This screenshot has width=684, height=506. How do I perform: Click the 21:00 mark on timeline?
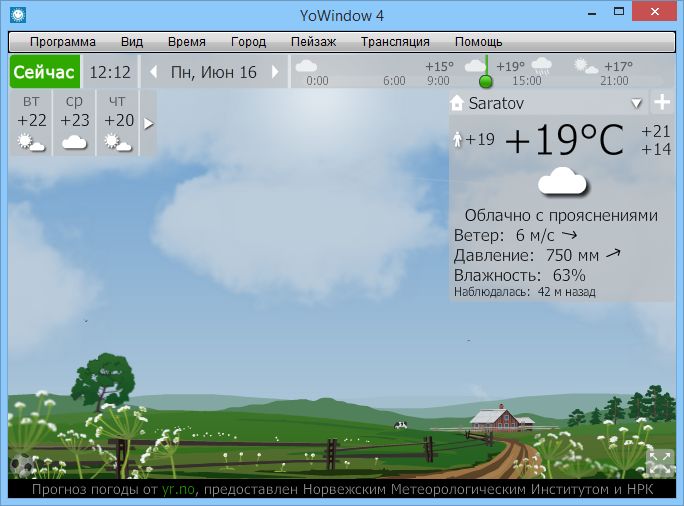coord(615,81)
